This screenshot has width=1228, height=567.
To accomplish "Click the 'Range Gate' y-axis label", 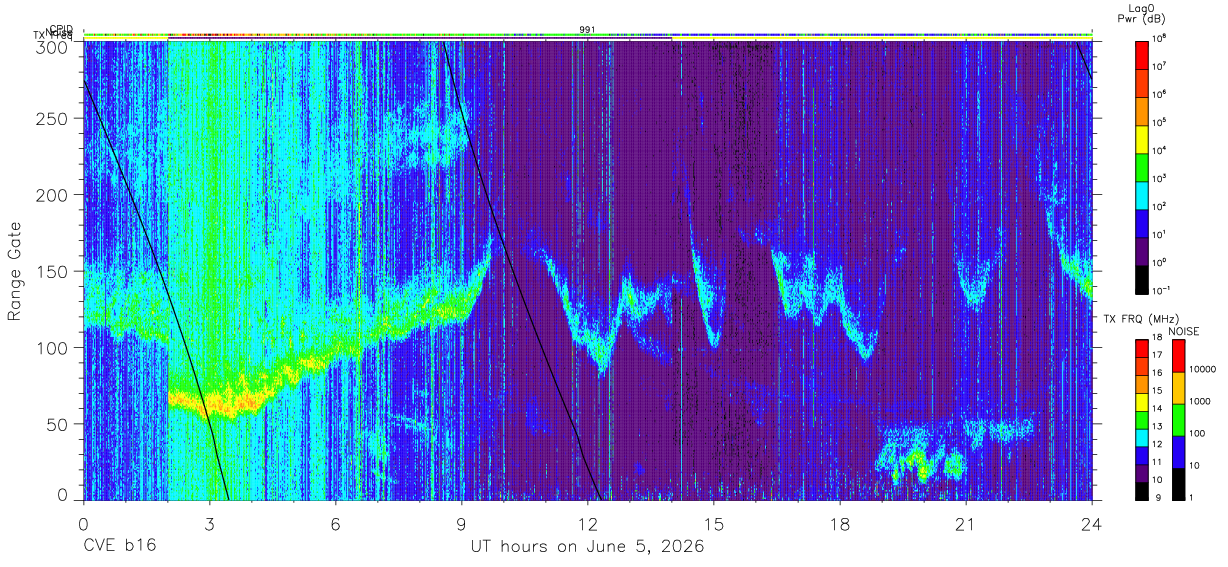I will [16, 272].
